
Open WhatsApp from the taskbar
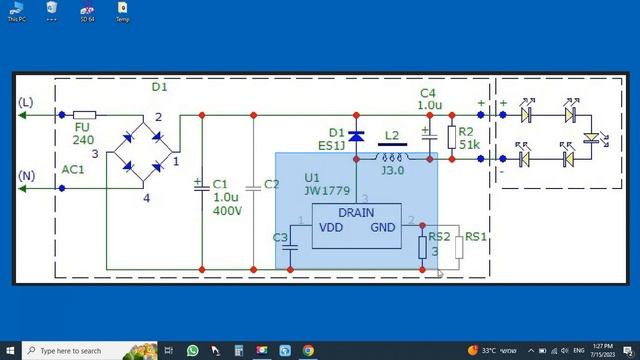193,351
